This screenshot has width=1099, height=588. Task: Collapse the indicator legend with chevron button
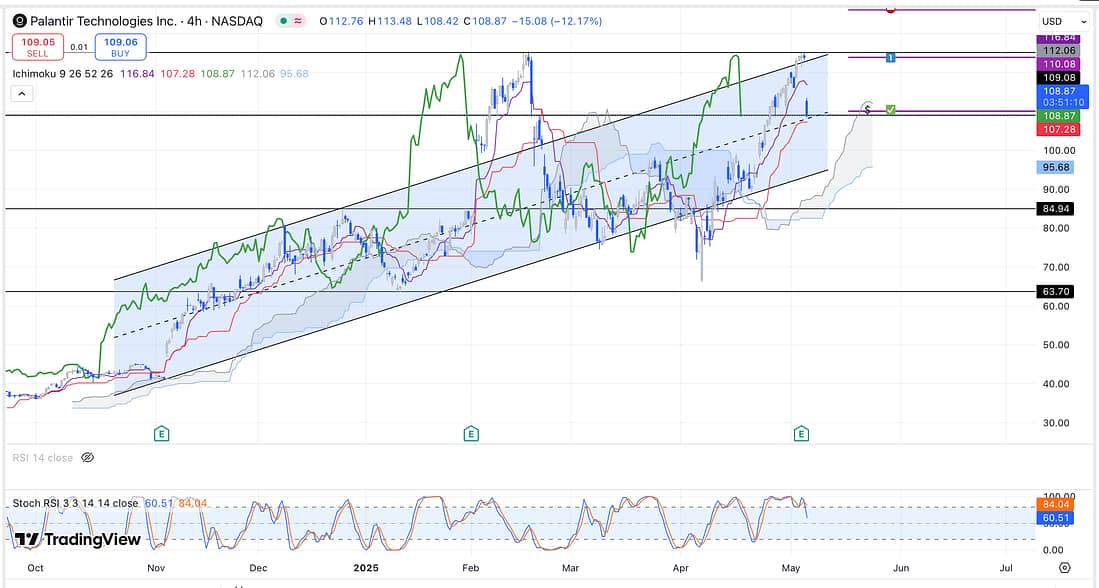22,93
